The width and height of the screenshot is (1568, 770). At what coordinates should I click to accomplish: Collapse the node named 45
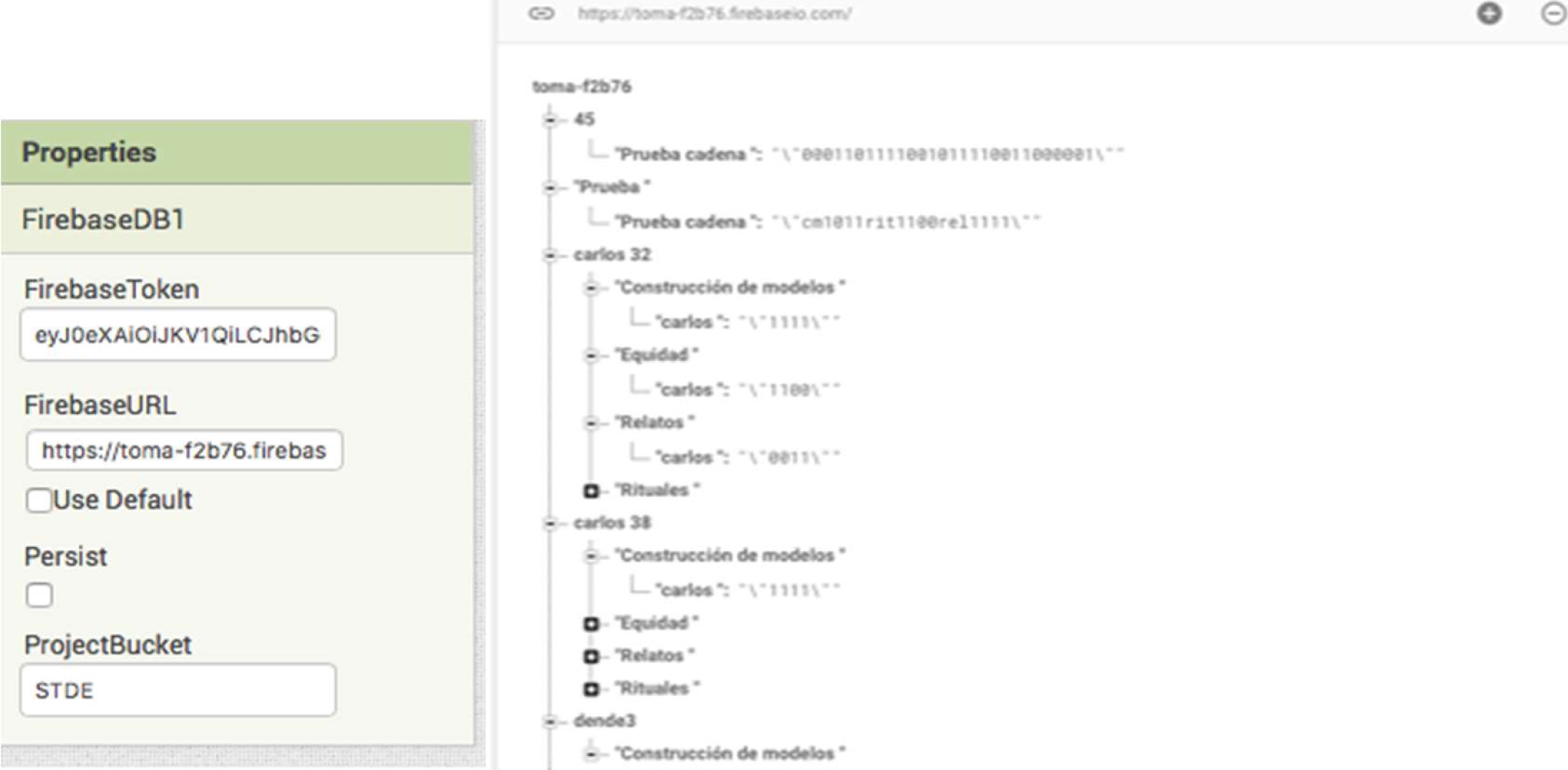pyautogui.click(x=551, y=119)
